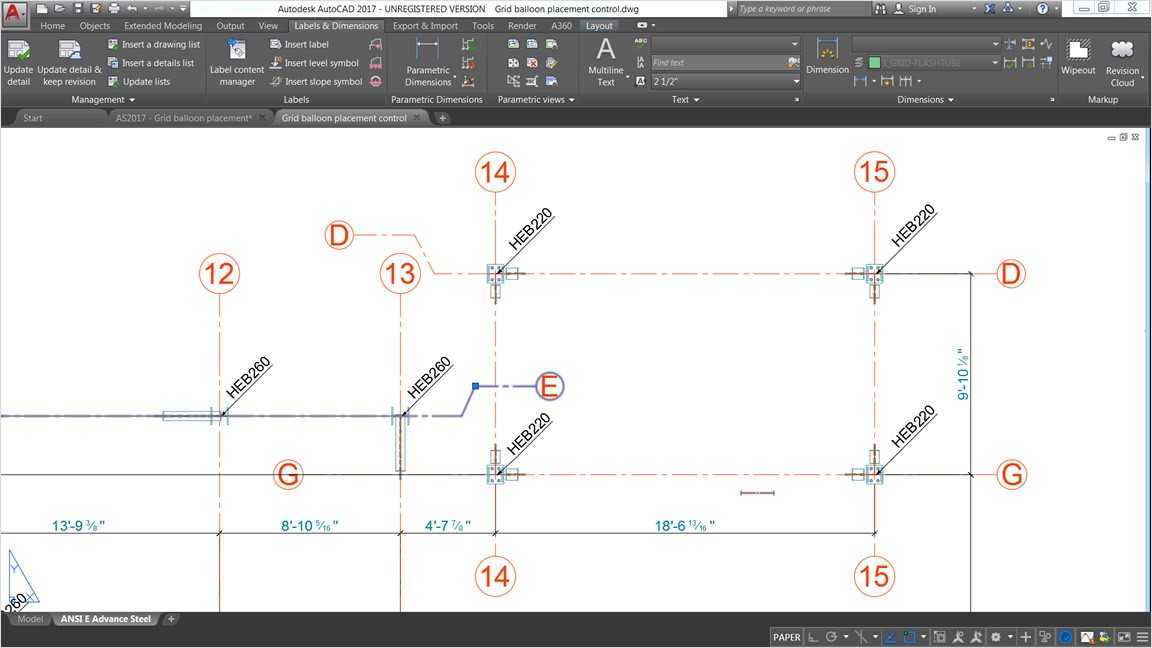This screenshot has height=648, width=1152.
Task: Open the Help question mark icon
Action: tap(1043, 9)
